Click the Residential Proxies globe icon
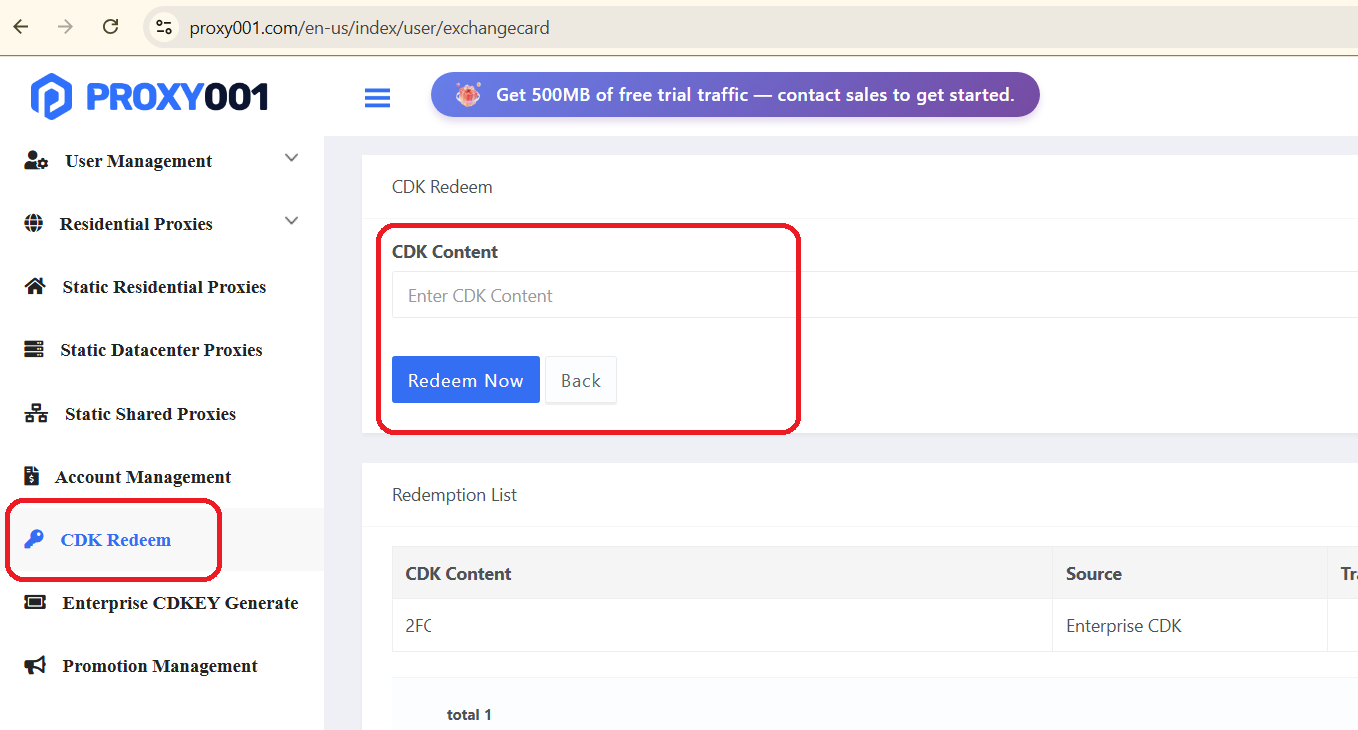1358x730 pixels. point(34,224)
